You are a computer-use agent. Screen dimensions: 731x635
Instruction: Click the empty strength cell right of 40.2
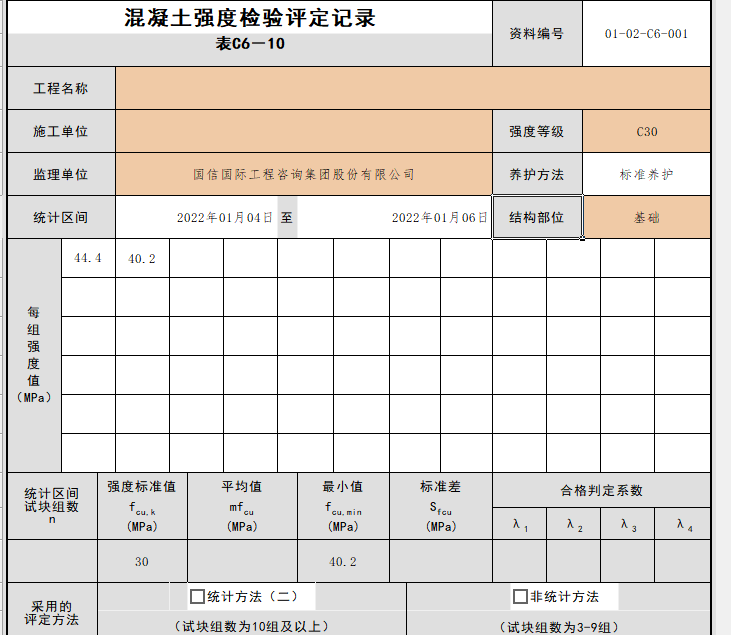196,258
